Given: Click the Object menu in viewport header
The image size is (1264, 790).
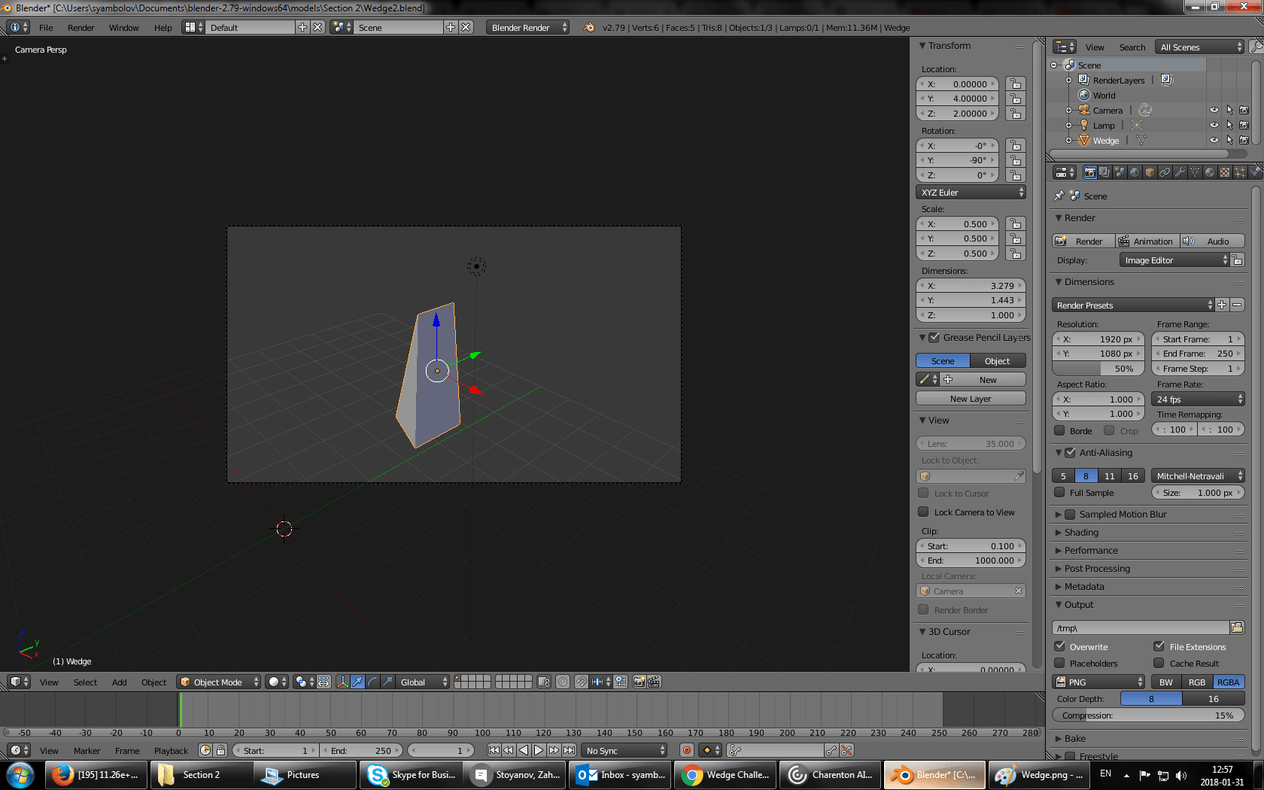Looking at the screenshot, I should (153, 681).
